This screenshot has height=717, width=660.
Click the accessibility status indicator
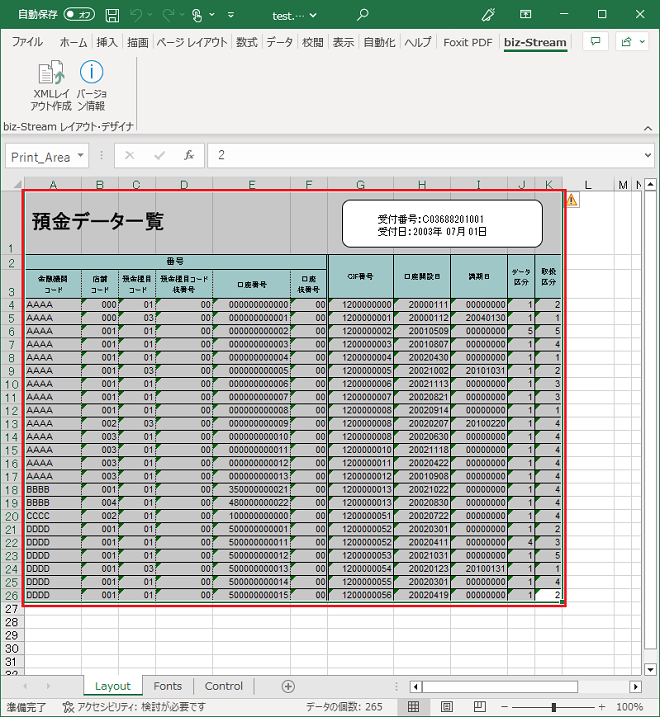coord(134,707)
